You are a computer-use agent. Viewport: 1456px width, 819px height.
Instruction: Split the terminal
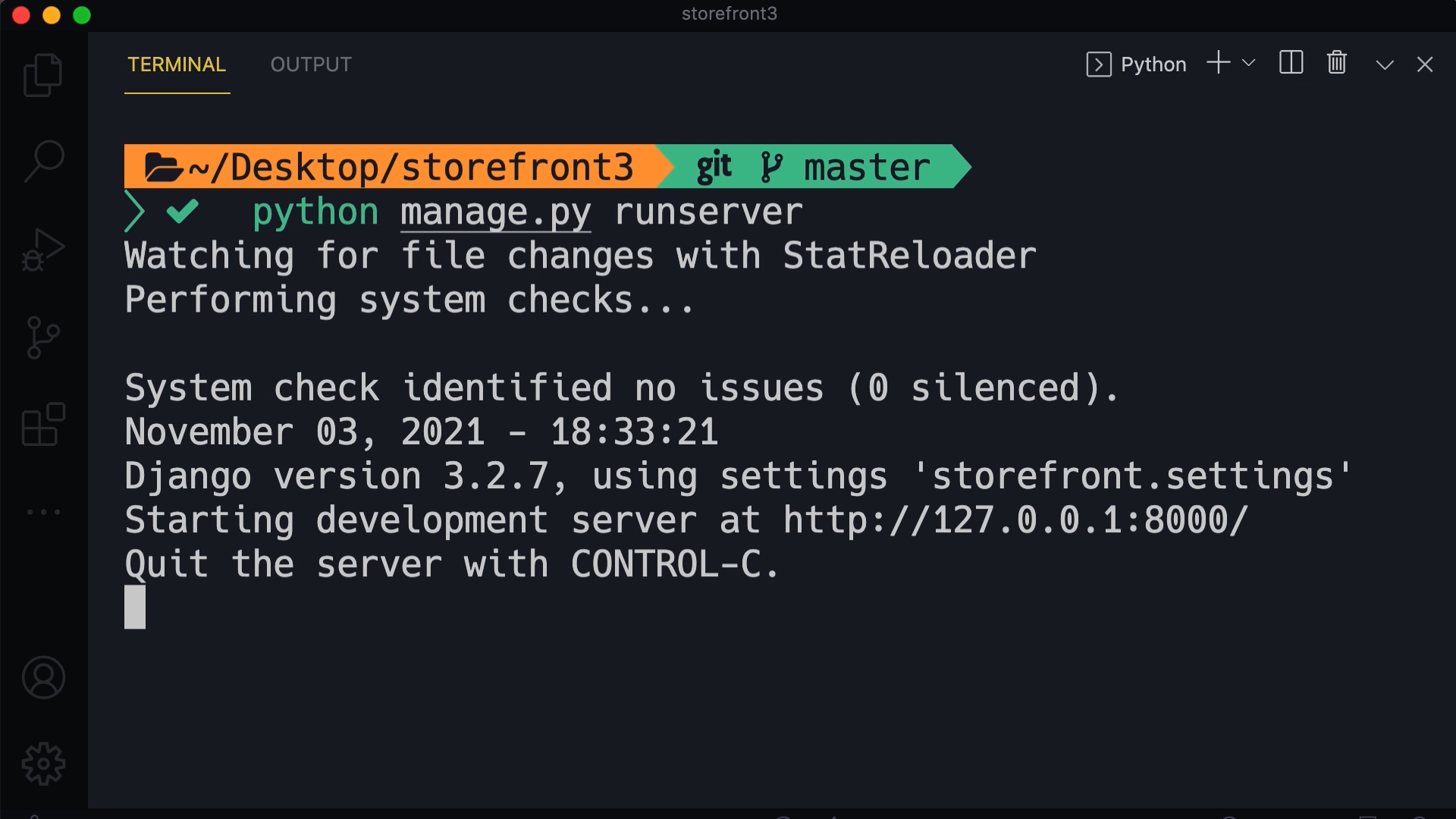tap(1290, 64)
